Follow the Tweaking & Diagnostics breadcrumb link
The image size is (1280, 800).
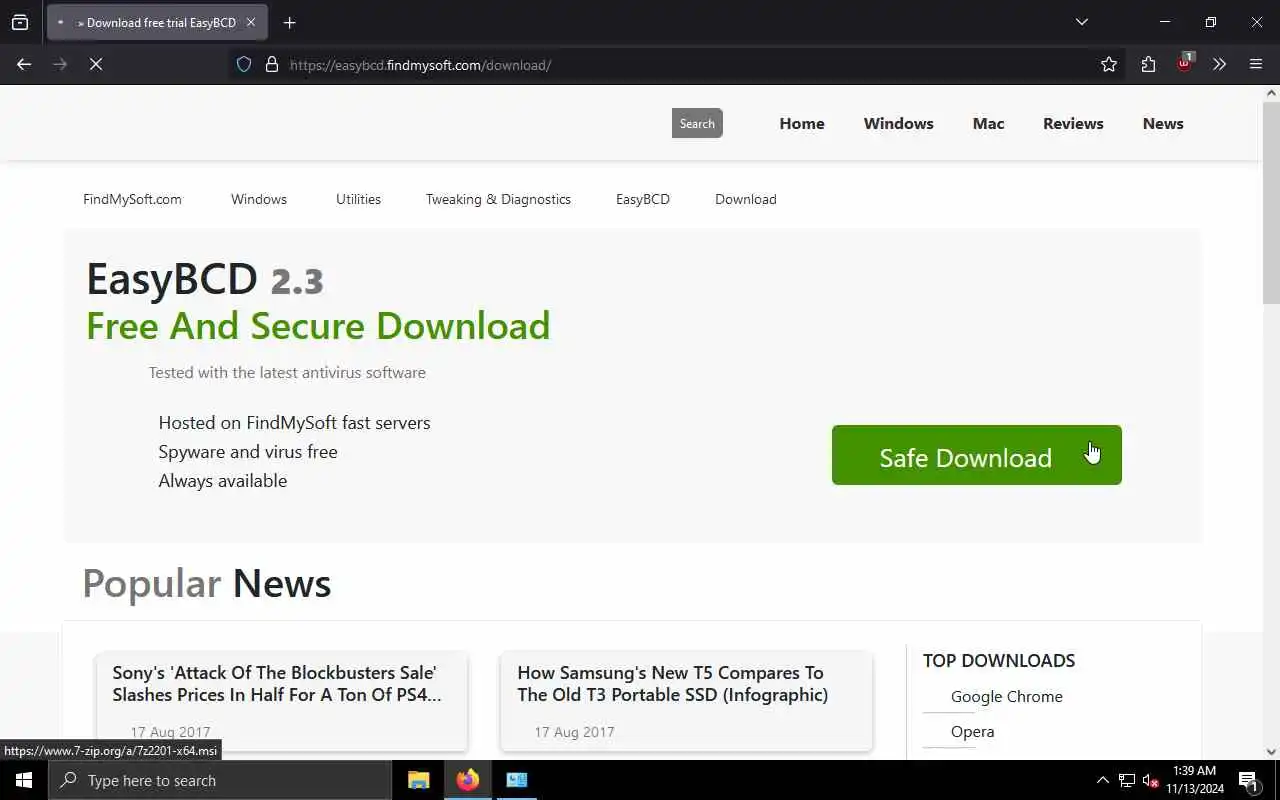coord(498,199)
